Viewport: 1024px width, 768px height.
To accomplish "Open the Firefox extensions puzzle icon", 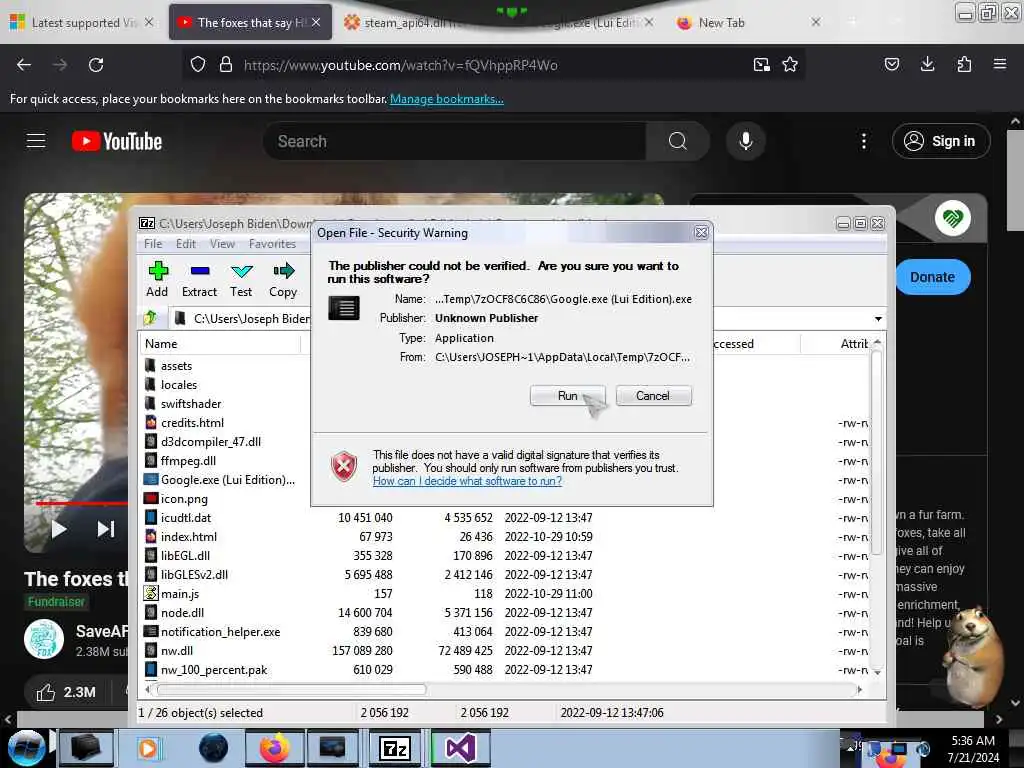I will coord(964,65).
